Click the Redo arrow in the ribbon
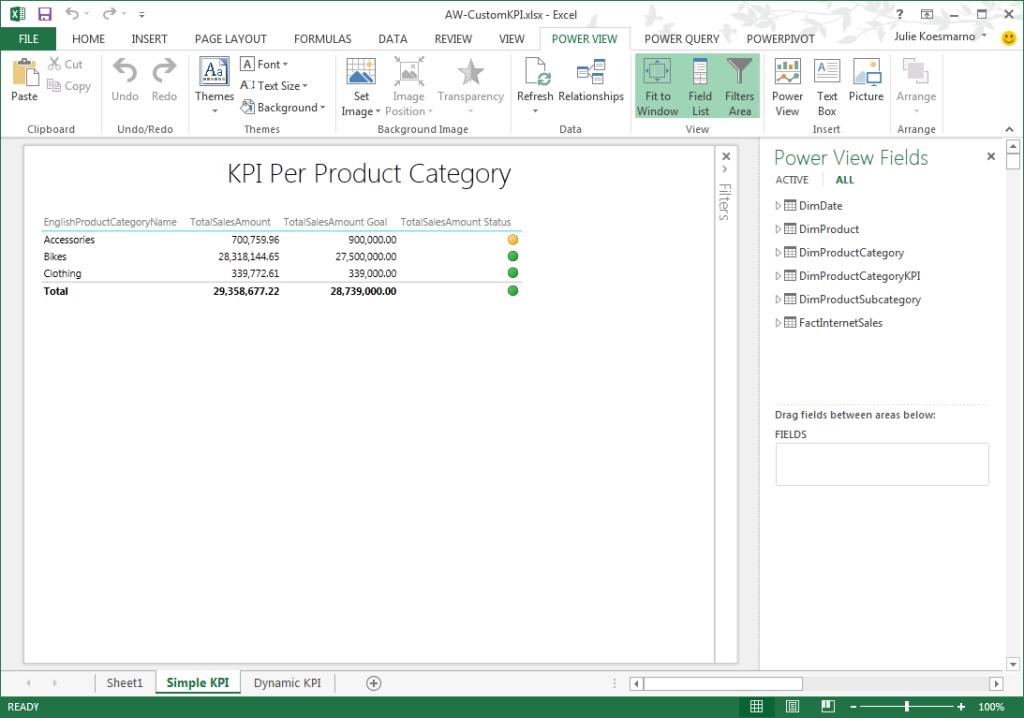The height and width of the screenshot is (718, 1024). 164,71
